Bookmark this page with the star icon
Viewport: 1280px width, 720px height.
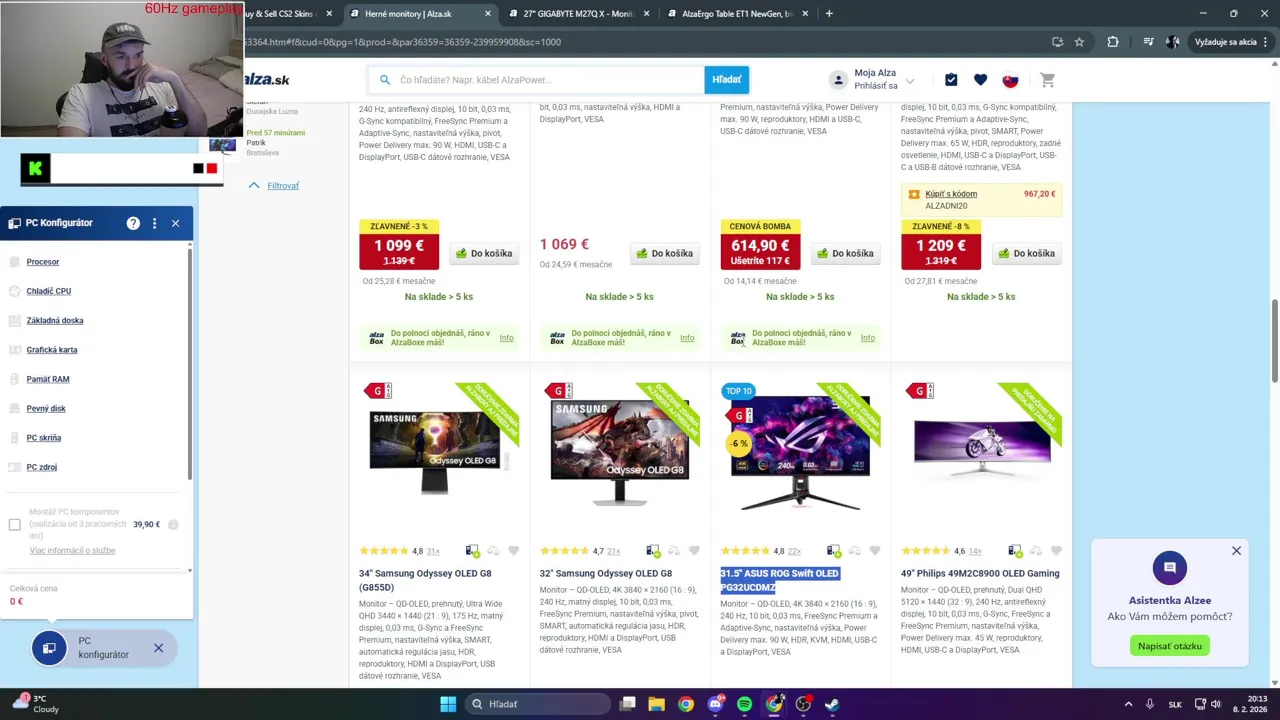(x=1079, y=42)
